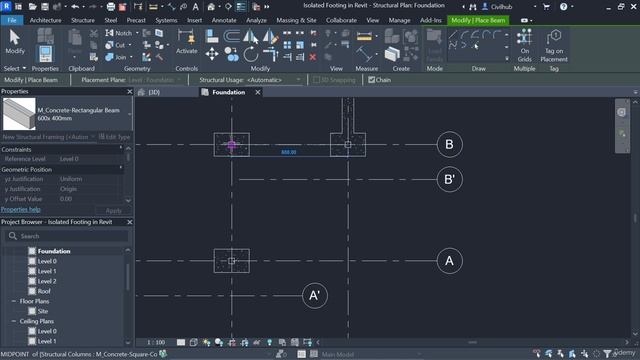Open the File menu
Viewport: 640px width, 360px height.
[x=12, y=20]
